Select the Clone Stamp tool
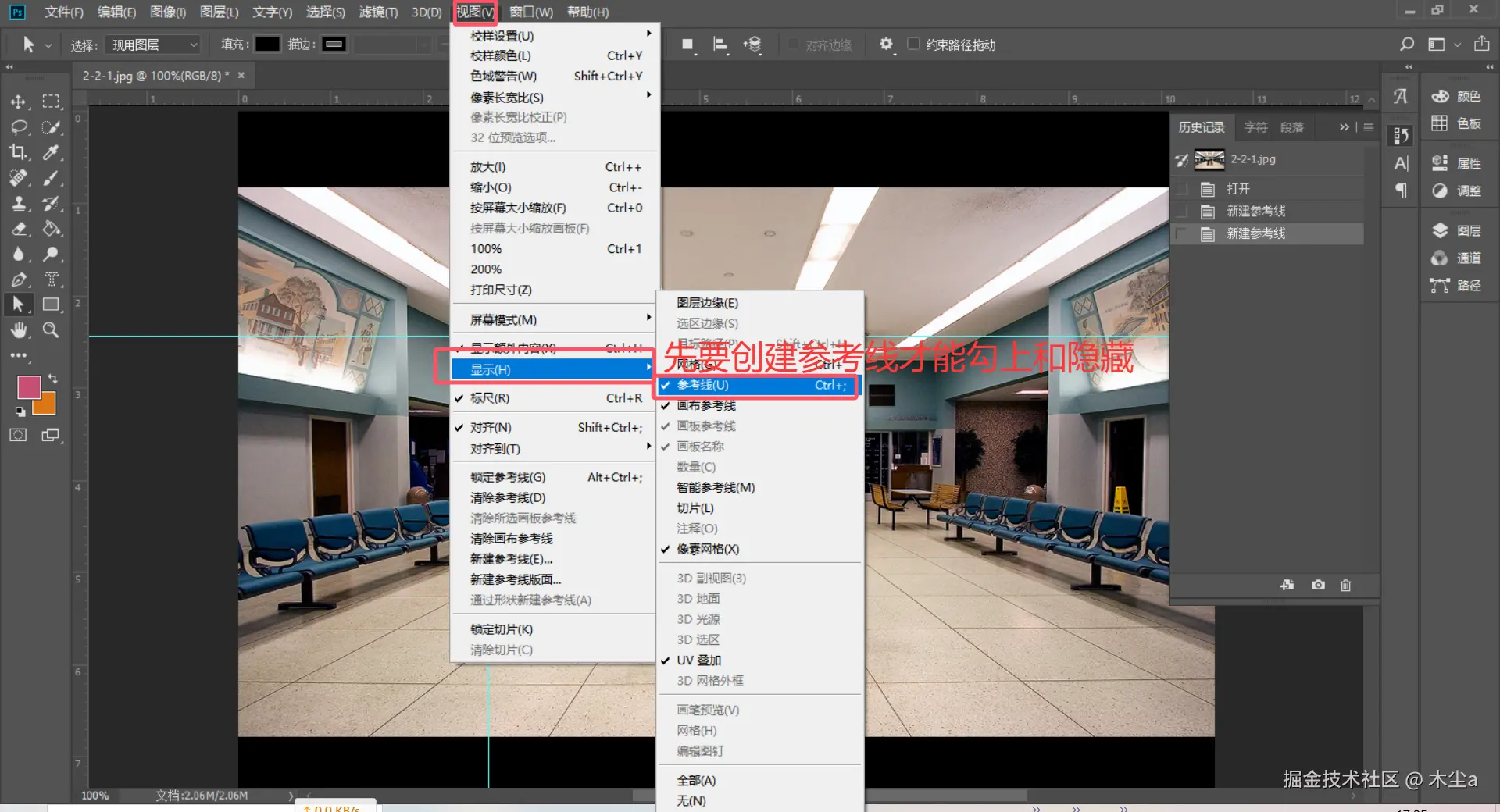Screen dimensions: 1500x812 click(x=18, y=204)
